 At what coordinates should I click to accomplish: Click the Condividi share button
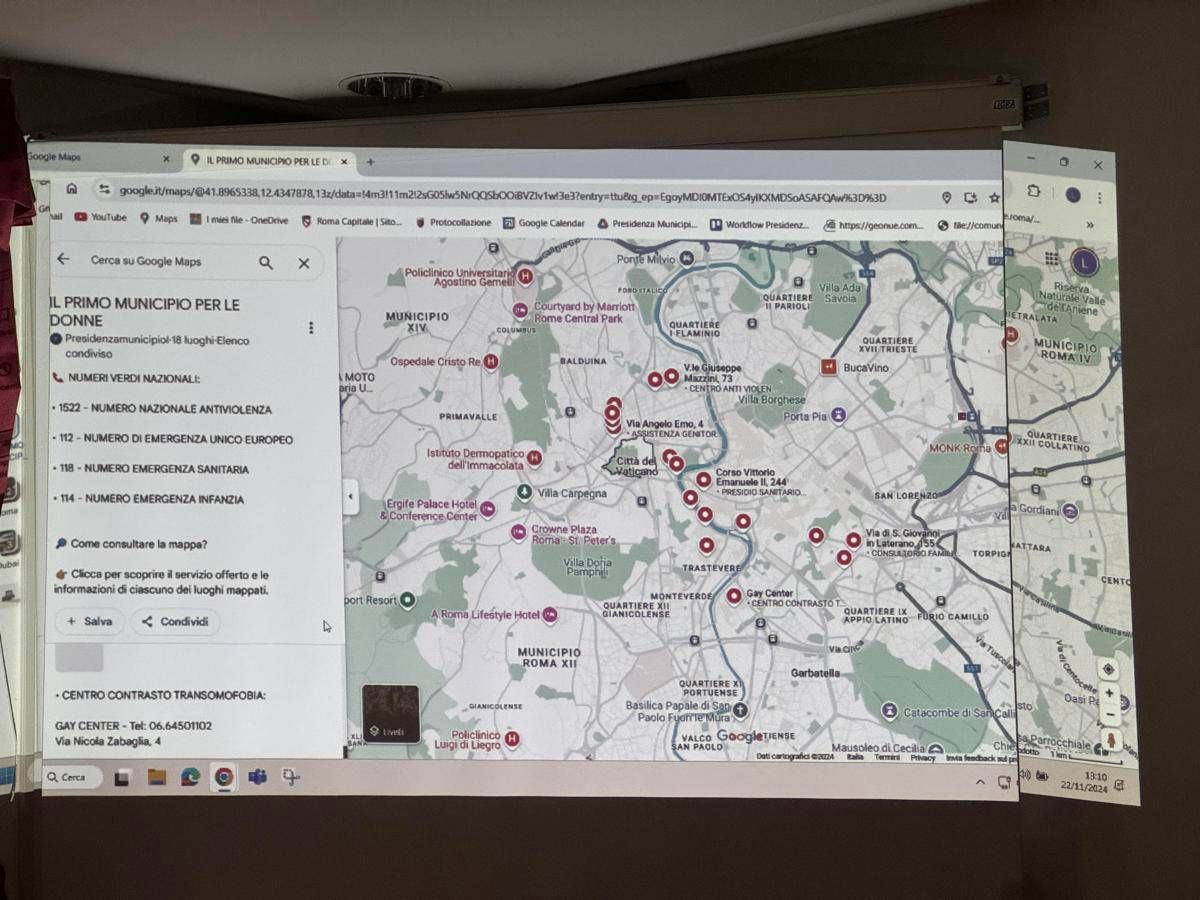(175, 621)
